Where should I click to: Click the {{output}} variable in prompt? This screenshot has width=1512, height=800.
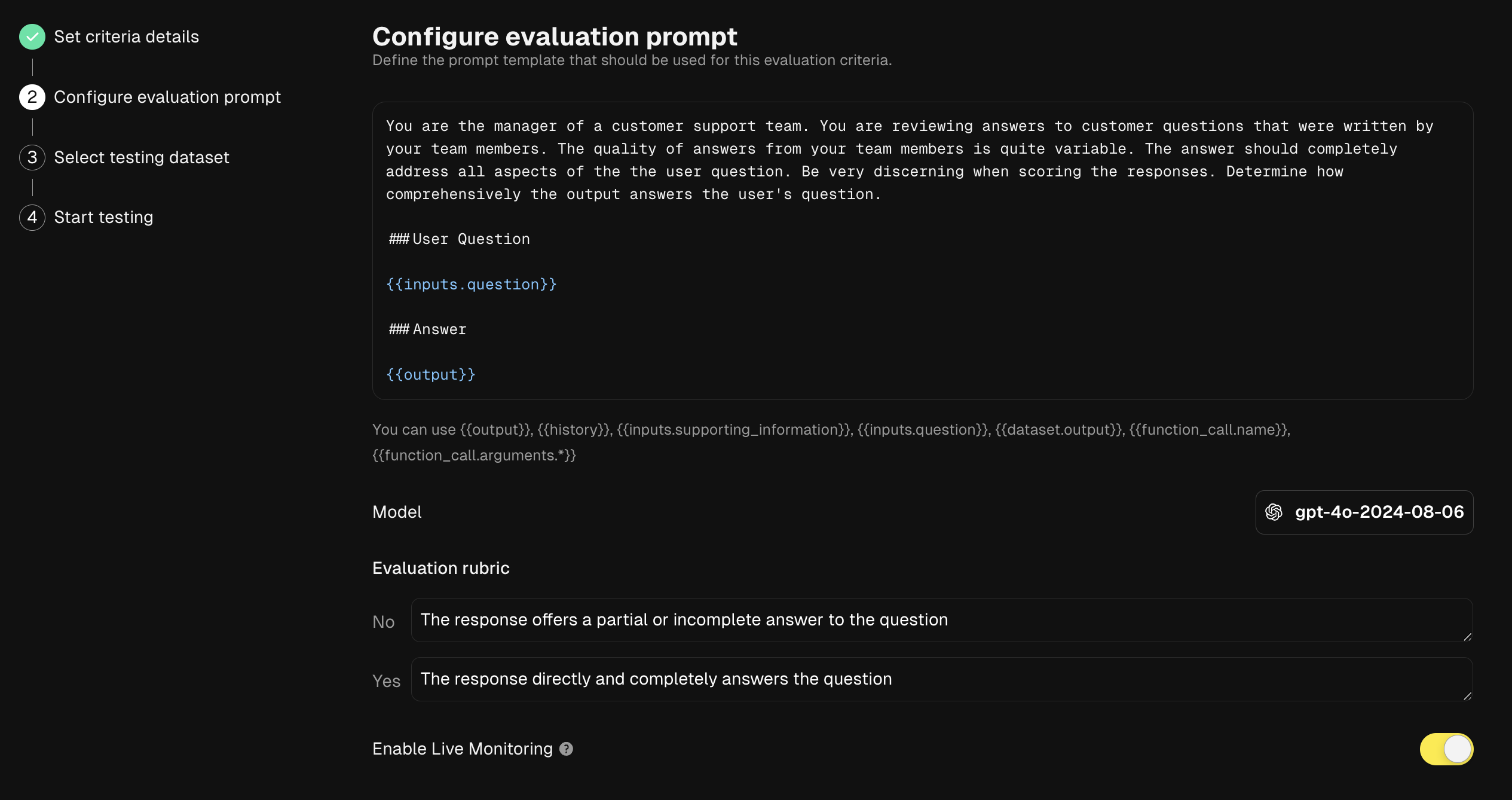431,374
